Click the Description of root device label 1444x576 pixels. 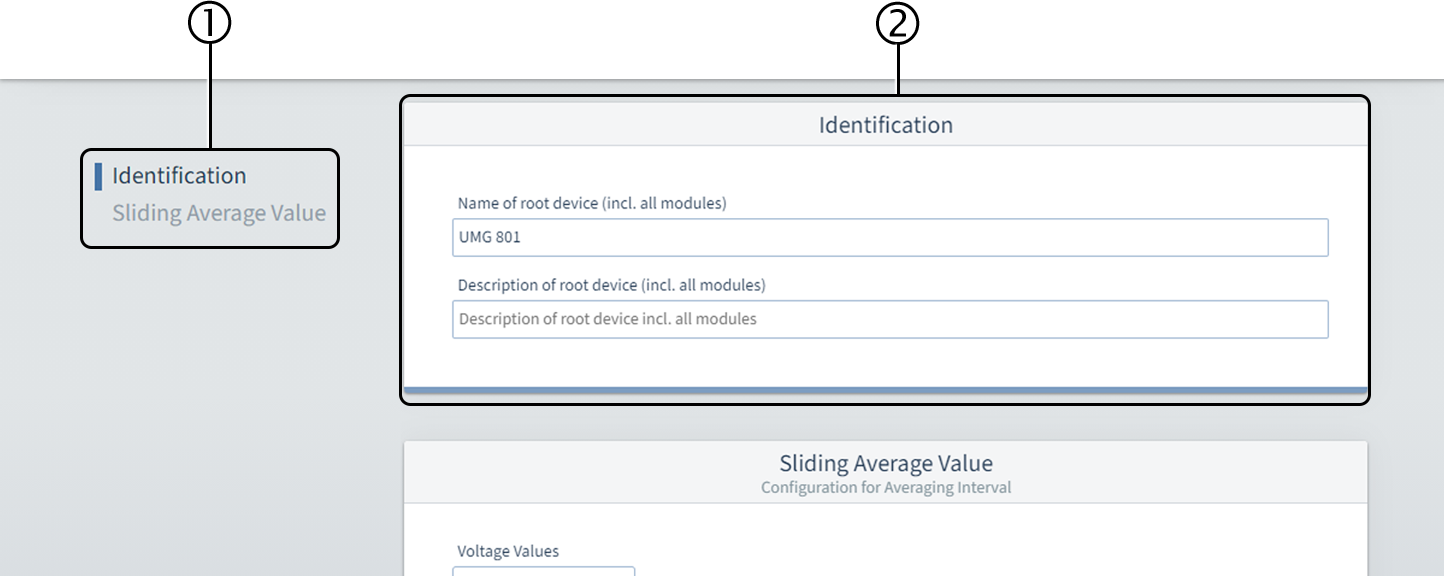click(x=610, y=285)
